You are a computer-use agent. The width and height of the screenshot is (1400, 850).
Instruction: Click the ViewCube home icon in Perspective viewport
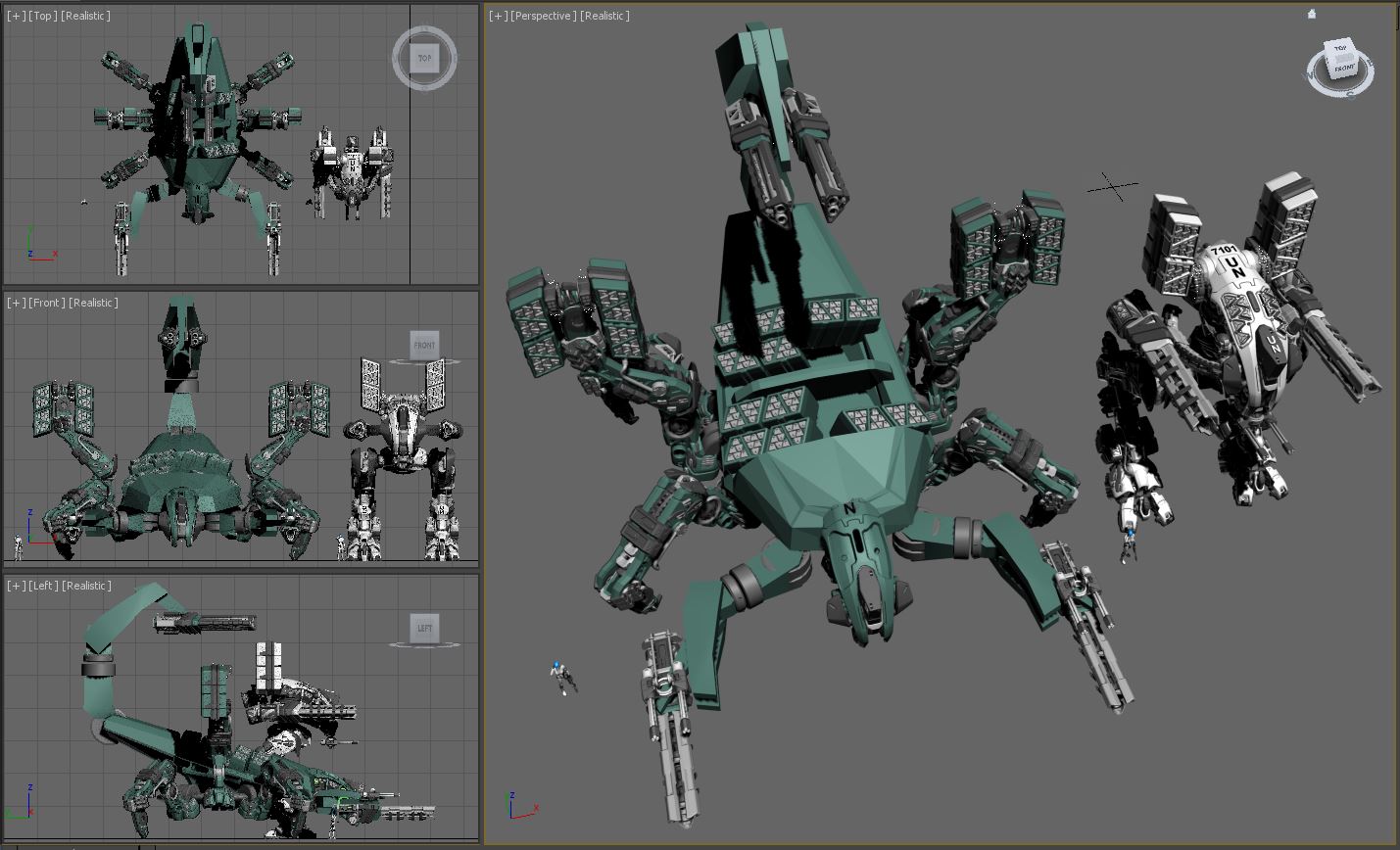(1312, 14)
